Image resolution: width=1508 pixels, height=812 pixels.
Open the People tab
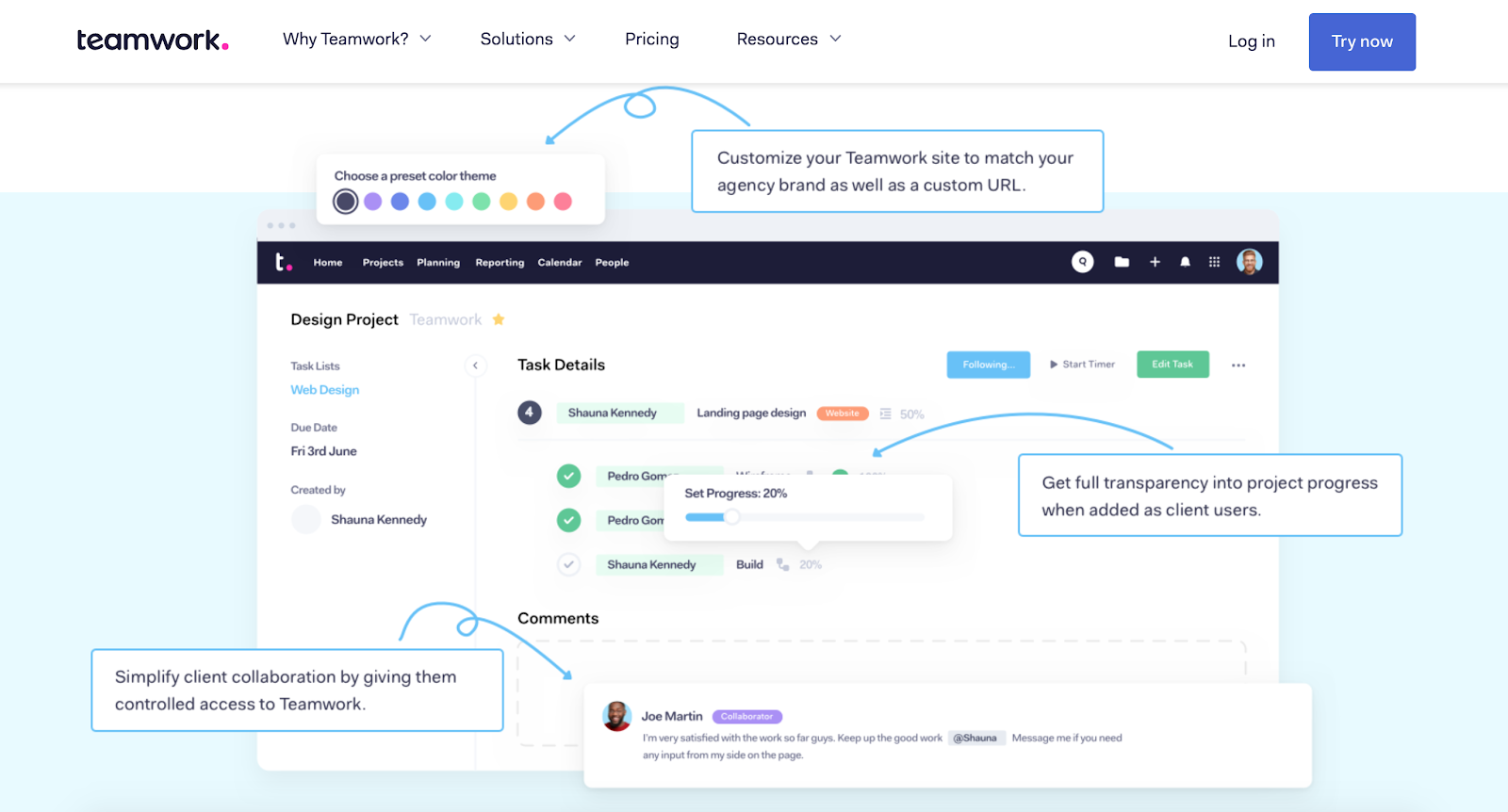612,263
